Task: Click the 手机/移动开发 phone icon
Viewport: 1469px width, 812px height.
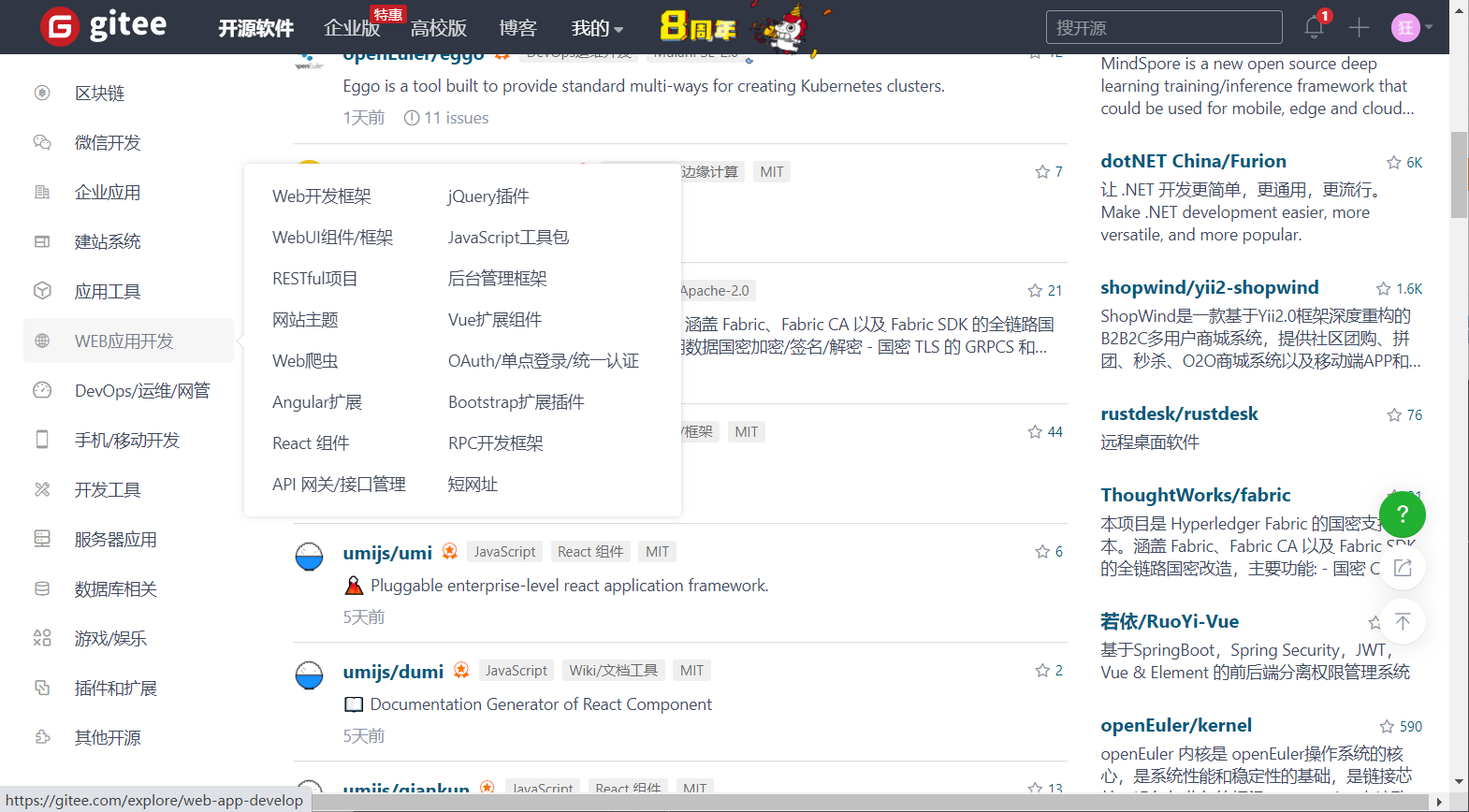Action: pyautogui.click(x=42, y=440)
